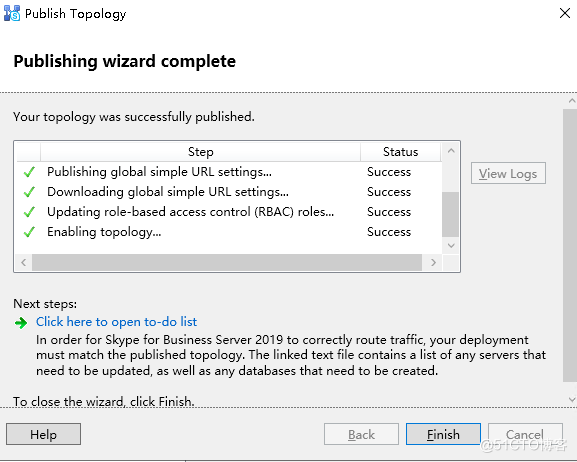The height and width of the screenshot is (462, 577).
Task: Click the step list left scroll arrow
Action: tap(24, 262)
